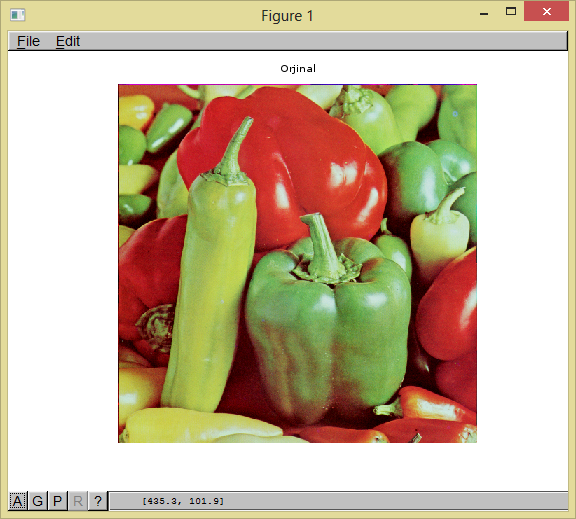Viewport: 576px width, 519px height.
Task: Close the Figure 1 window
Action: [x=547, y=11]
